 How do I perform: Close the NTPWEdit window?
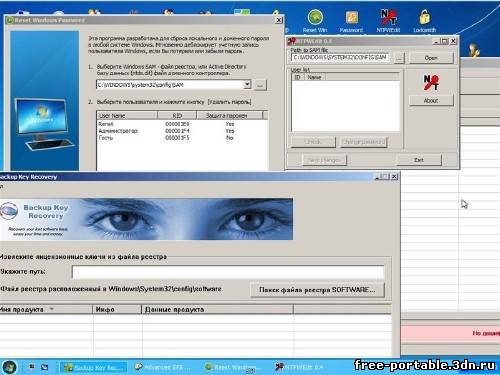pyautogui.click(x=453, y=41)
